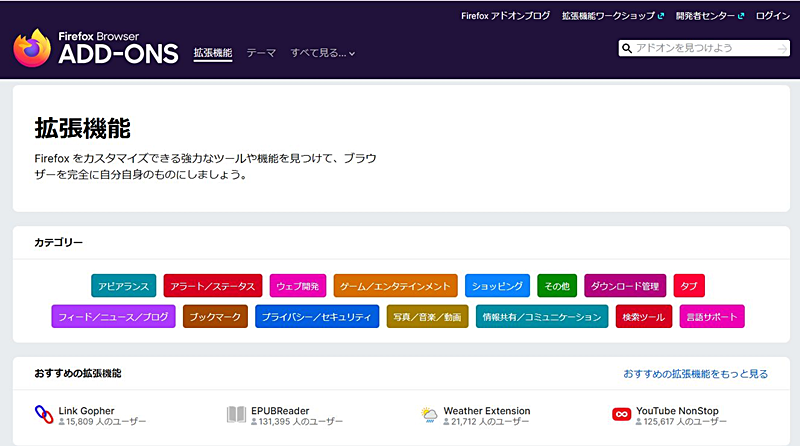This screenshot has height=446, width=800.
Task: Click the 21,712 人のユーザー text
Action: [x=490, y=422]
